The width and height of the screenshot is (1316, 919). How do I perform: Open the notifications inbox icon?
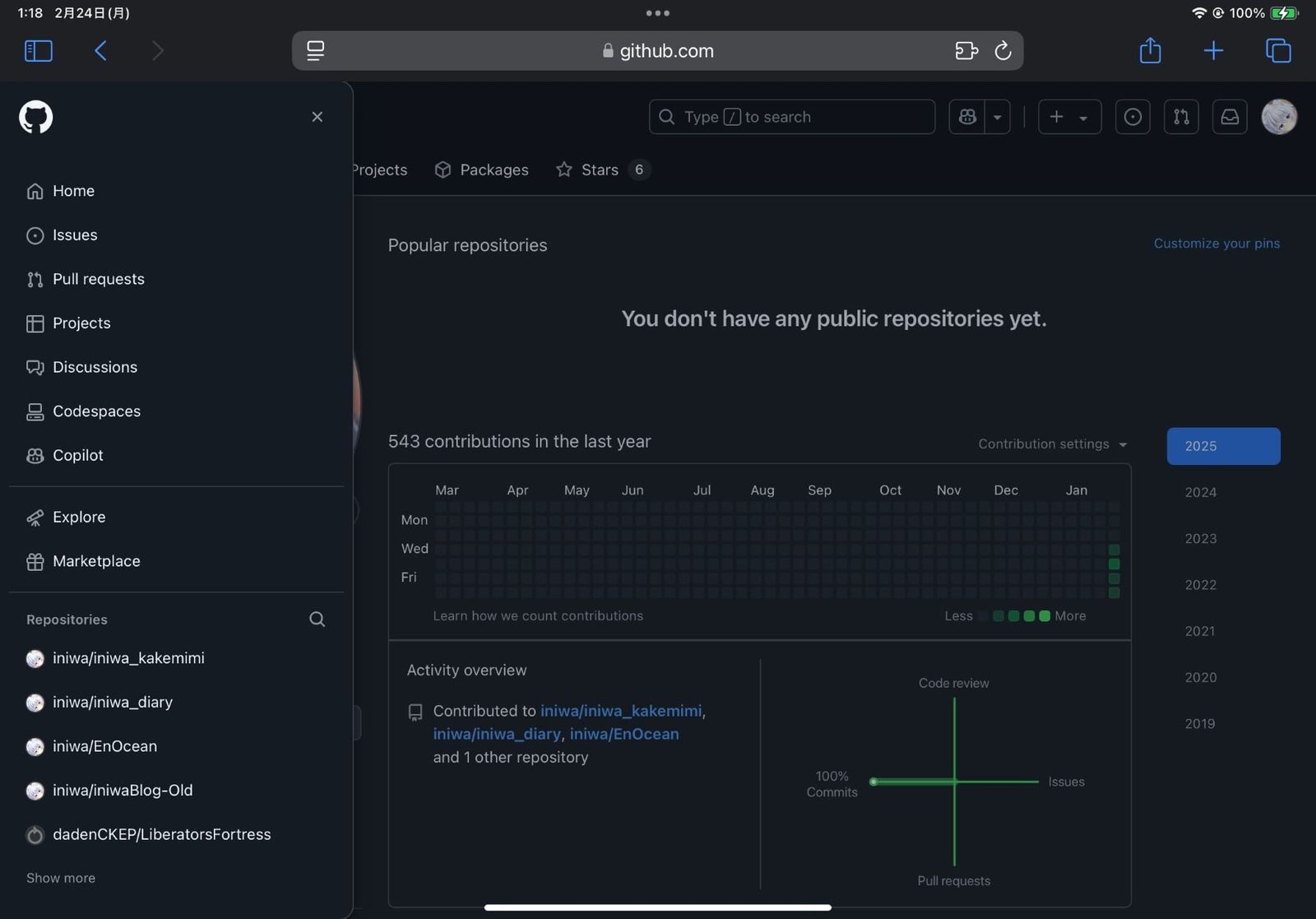(1230, 117)
